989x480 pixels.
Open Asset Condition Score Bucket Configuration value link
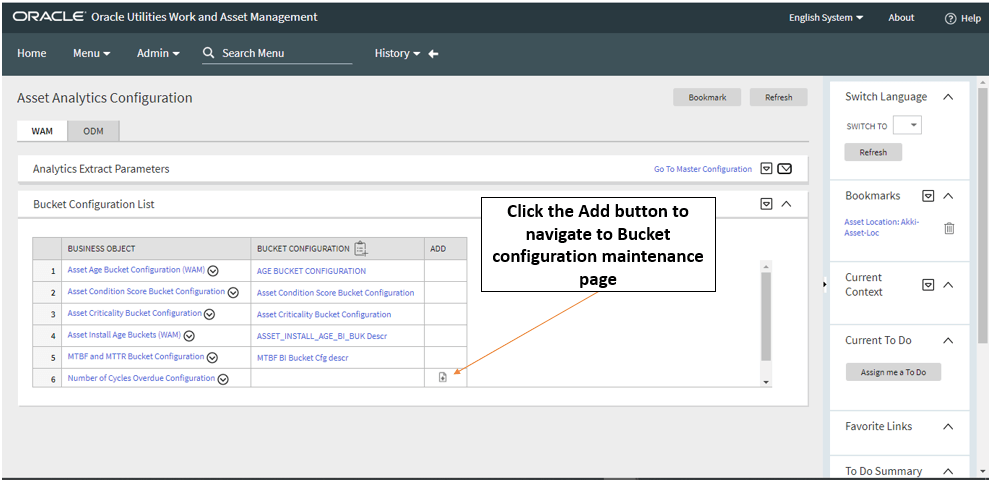pyautogui.click(x=336, y=293)
